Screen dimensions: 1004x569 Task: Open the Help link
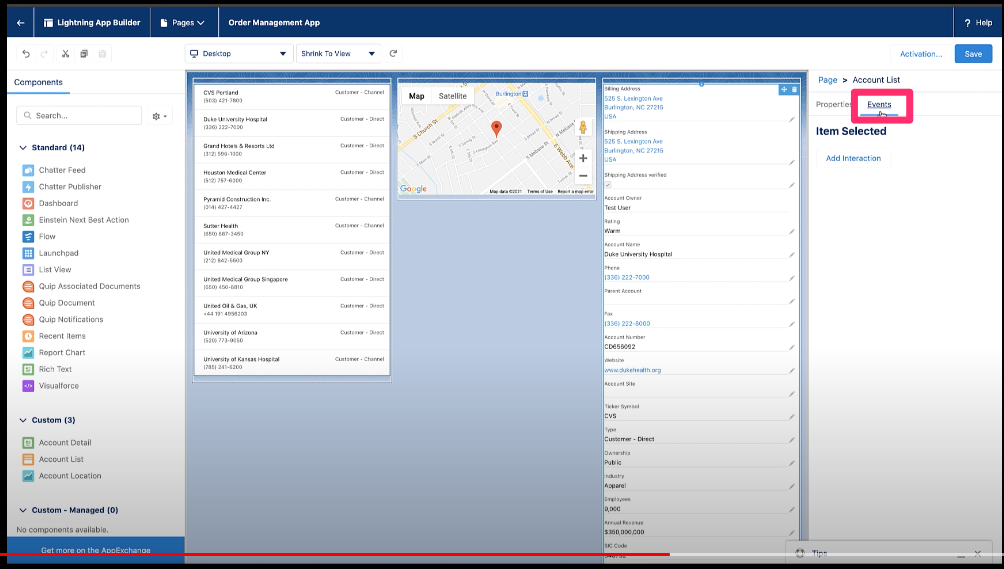pos(978,22)
